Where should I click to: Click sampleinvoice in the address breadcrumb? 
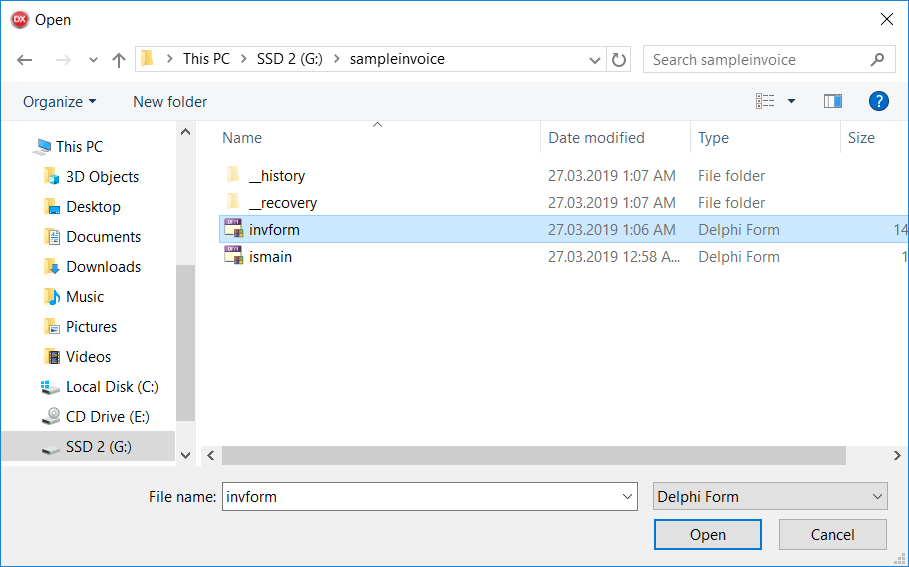[x=397, y=59]
